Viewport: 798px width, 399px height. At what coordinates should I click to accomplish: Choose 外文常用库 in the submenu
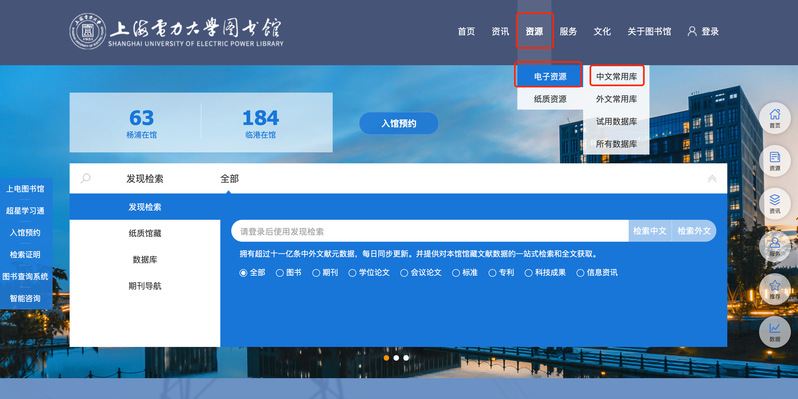click(616, 99)
